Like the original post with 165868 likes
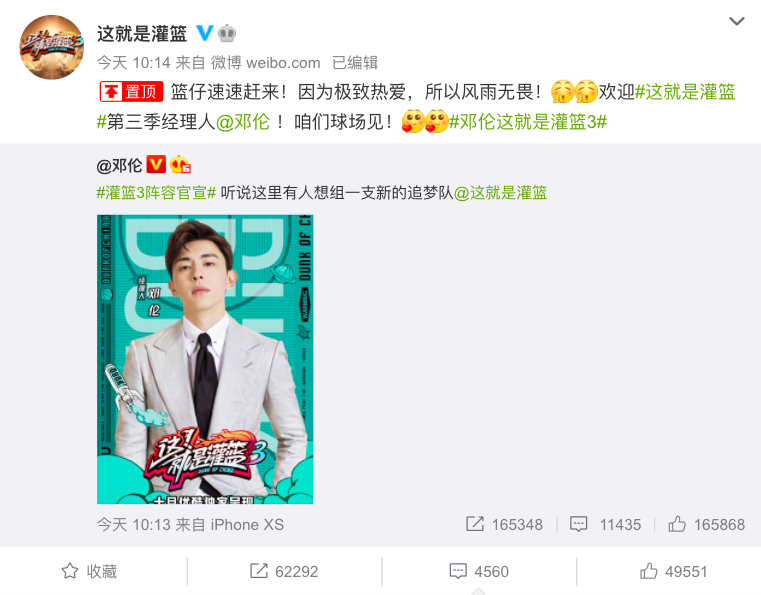The height and width of the screenshot is (595, 761). (706, 524)
